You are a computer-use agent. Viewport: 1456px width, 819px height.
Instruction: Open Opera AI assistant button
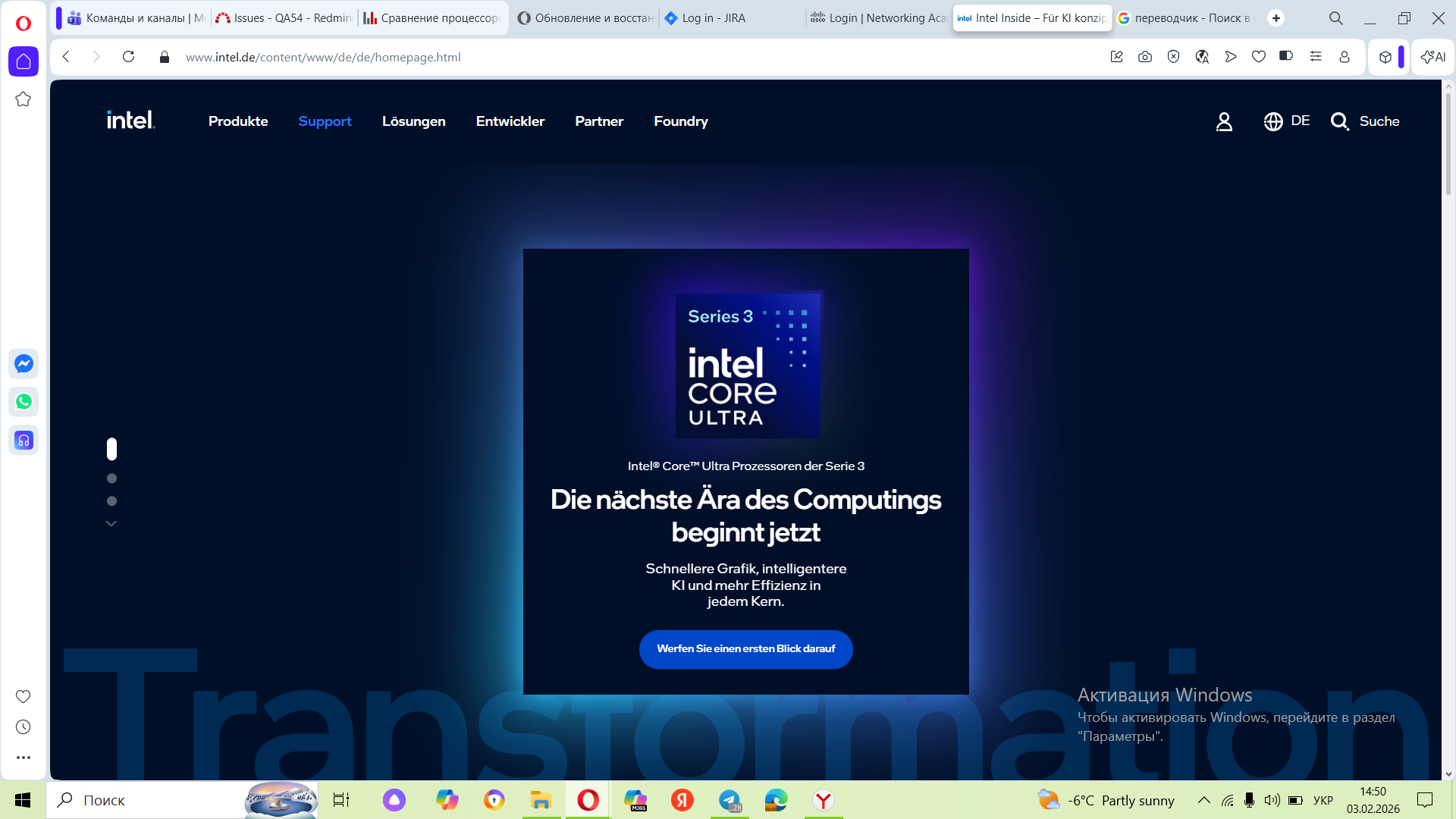click(x=1432, y=57)
